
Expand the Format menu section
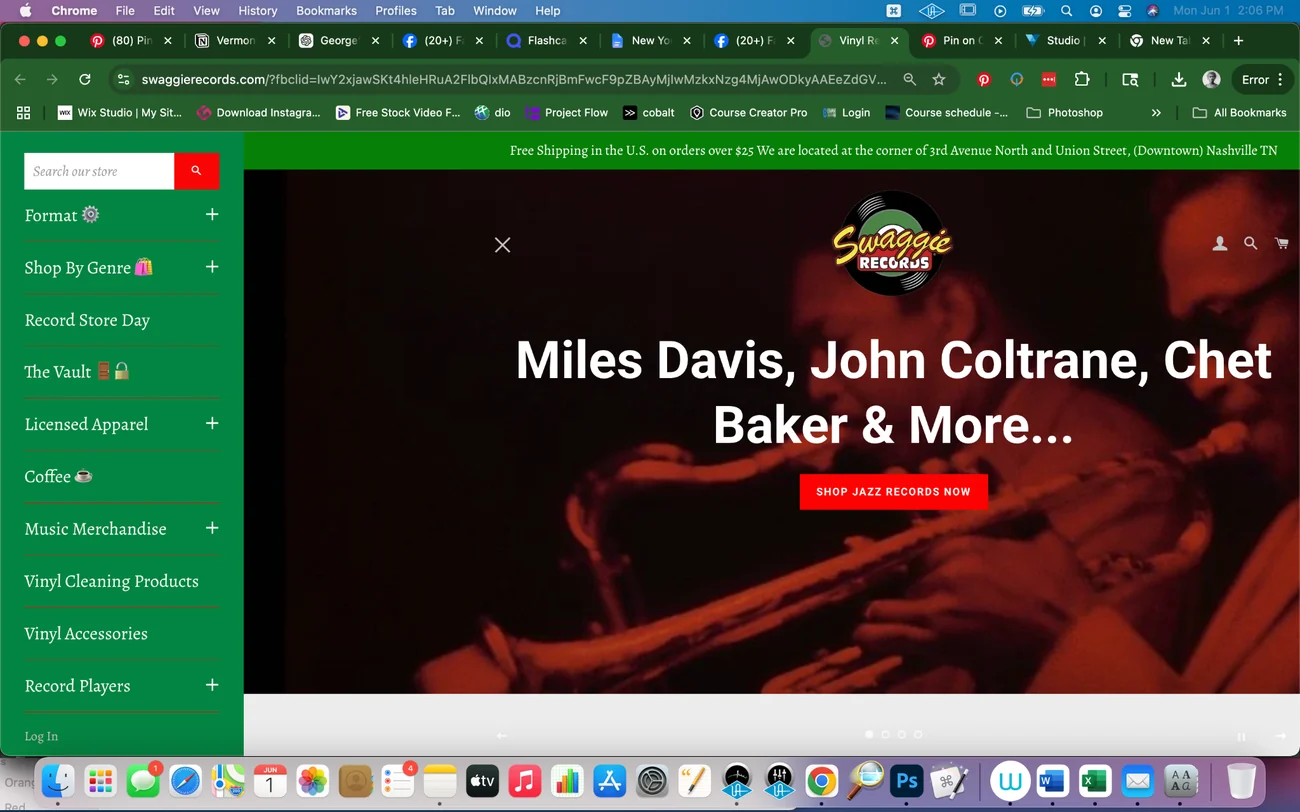[212, 215]
